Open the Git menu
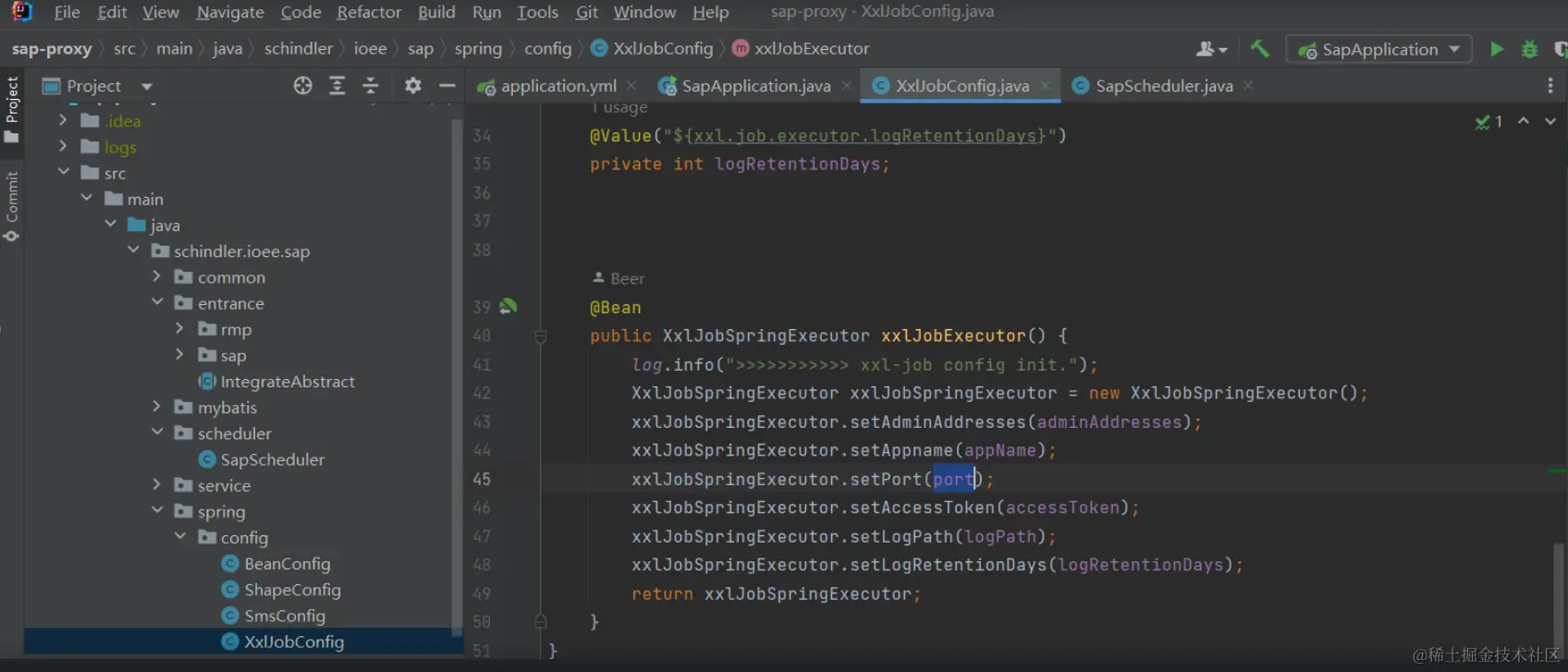The height and width of the screenshot is (672, 1568). pos(586,12)
